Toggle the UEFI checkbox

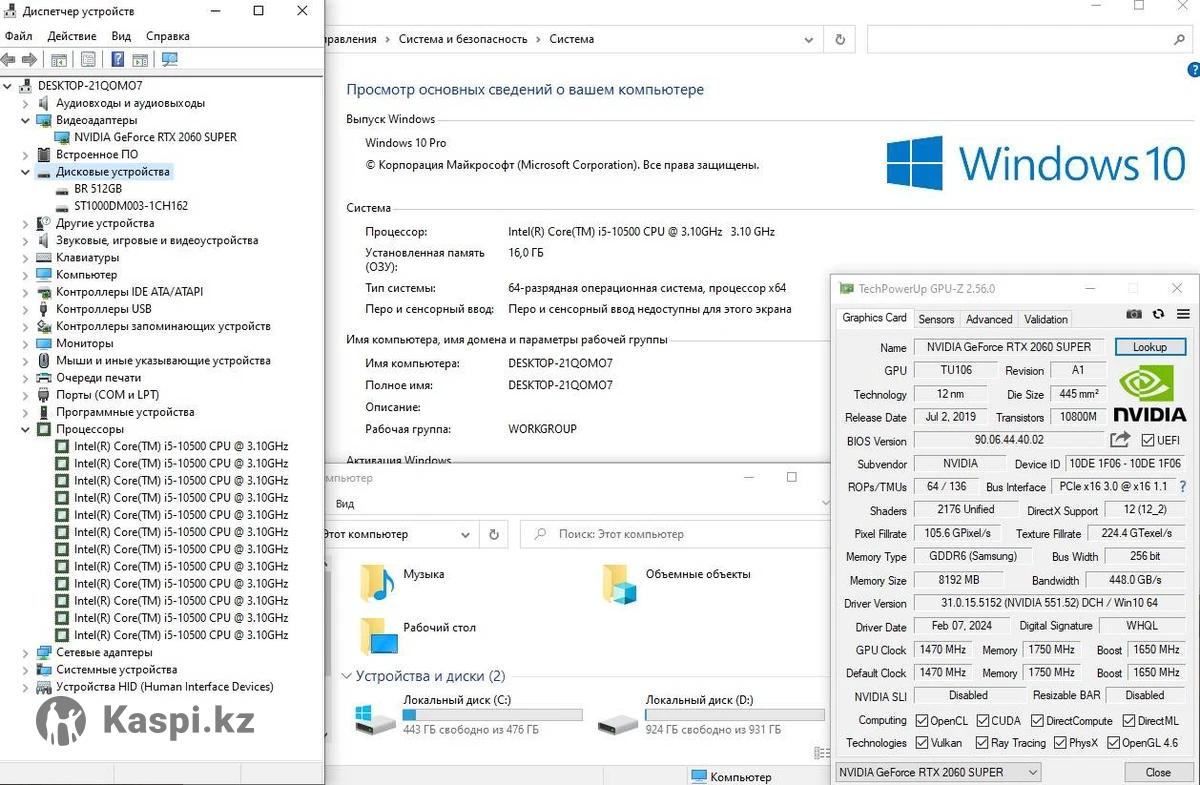(x=1147, y=441)
